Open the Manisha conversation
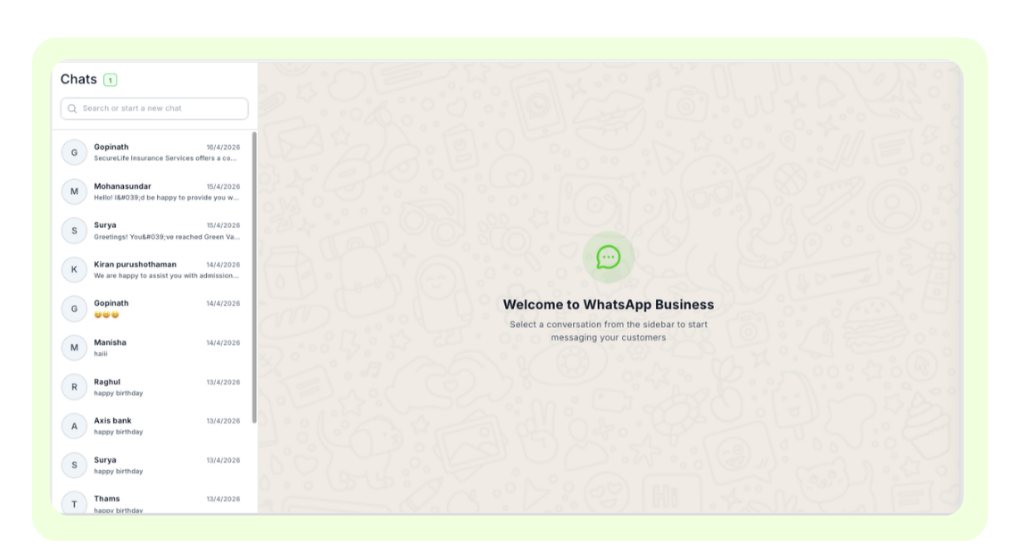 coord(153,347)
